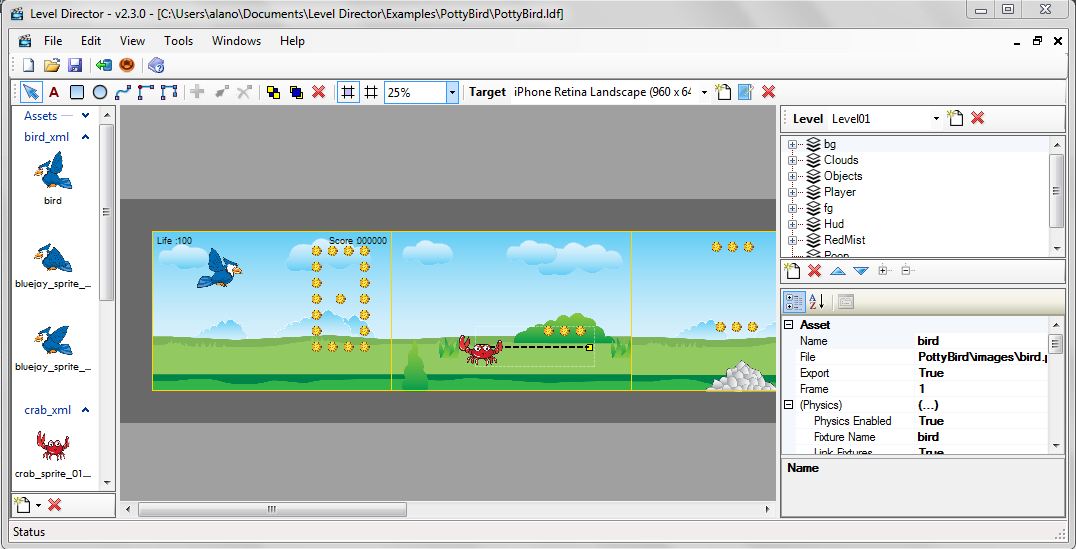Image resolution: width=1076 pixels, height=549 pixels.
Task: Collapse the bird_xml asset group
Action: (85, 137)
